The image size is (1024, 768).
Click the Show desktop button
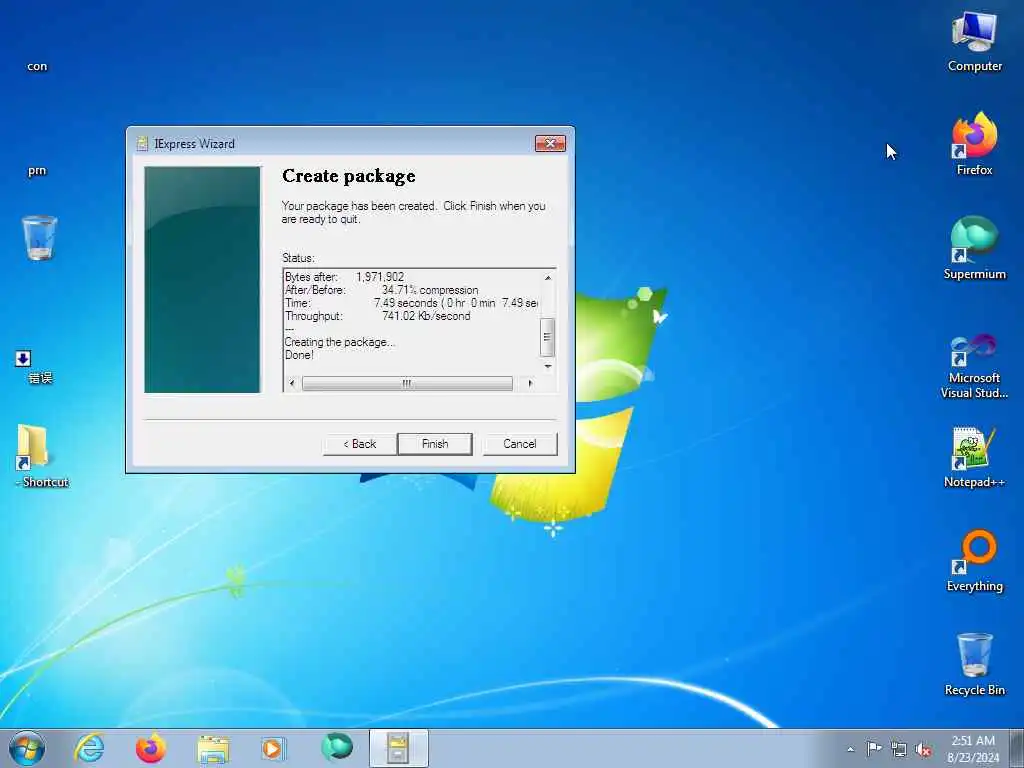click(1017, 748)
